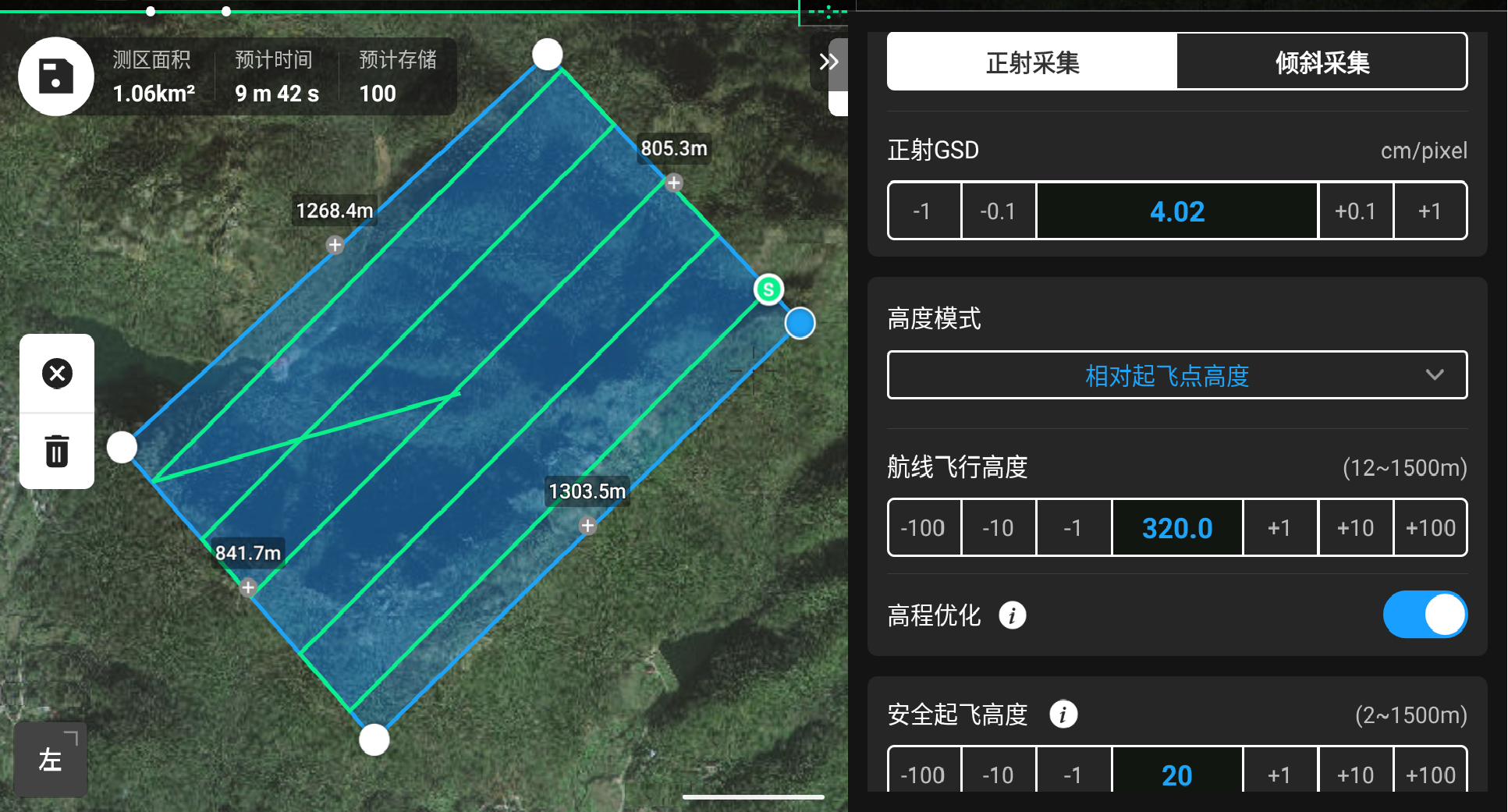Delete the survey area with trash icon
The height and width of the screenshot is (812, 1508).
point(57,451)
